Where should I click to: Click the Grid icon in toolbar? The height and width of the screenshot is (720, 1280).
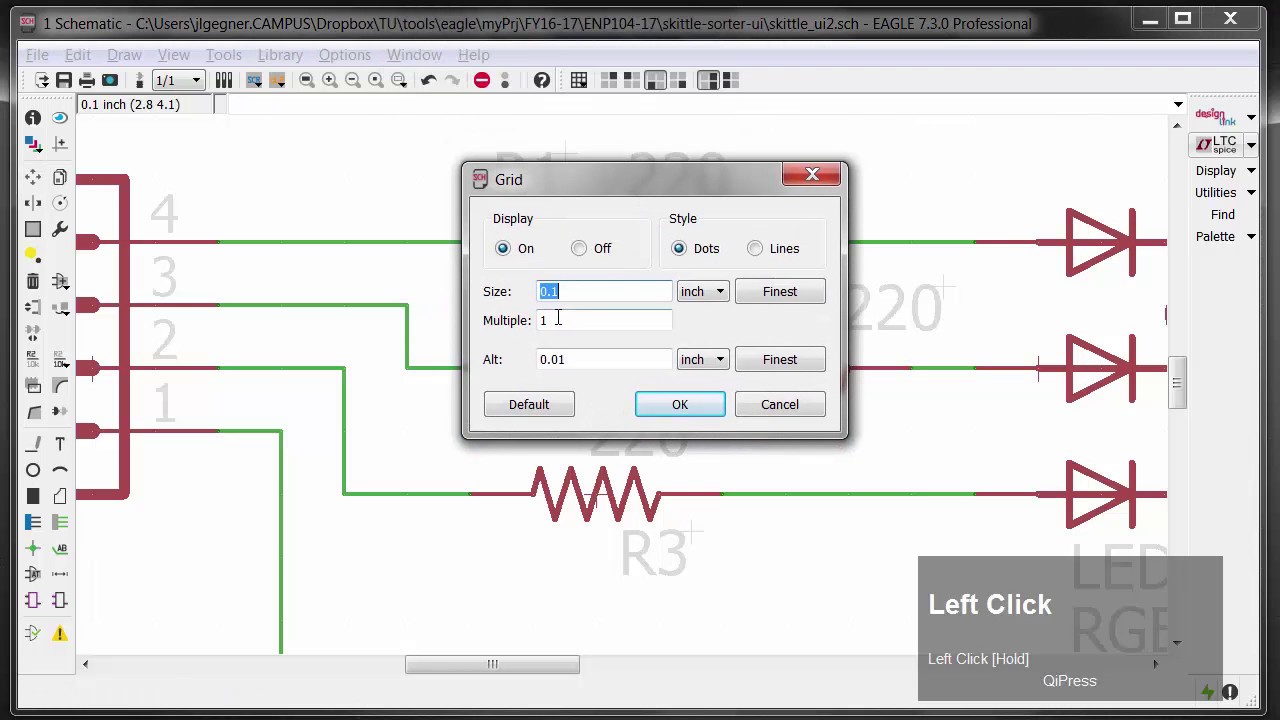[579, 80]
